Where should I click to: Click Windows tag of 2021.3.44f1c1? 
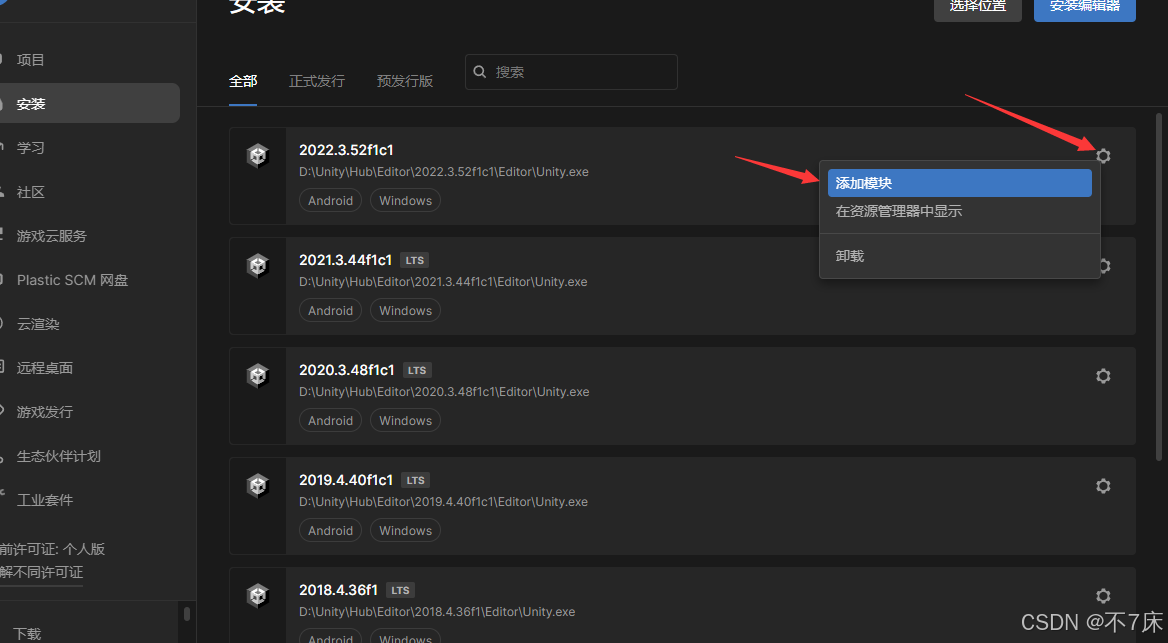405,311
